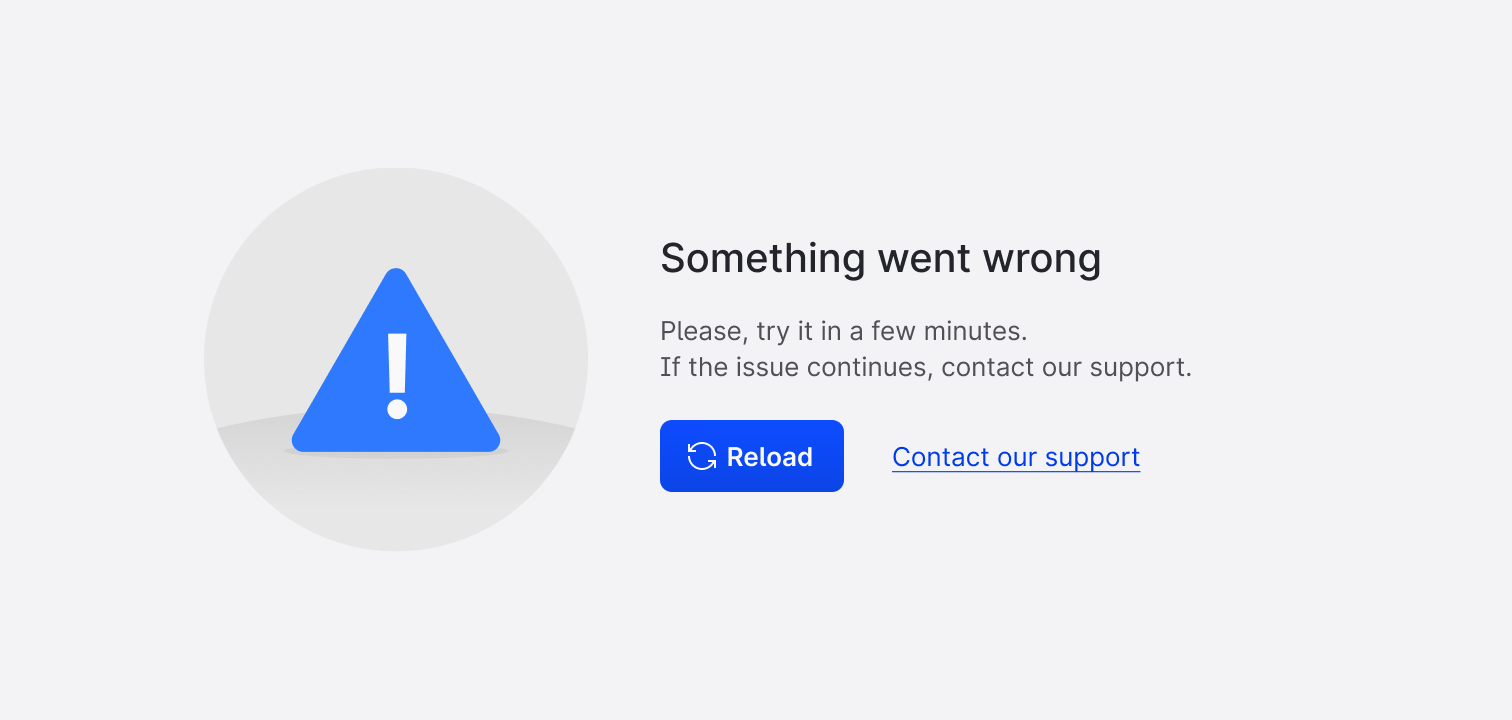The width and height of the screenshot is (1512, 720).
Task: Click "contact our support" in the description text
Action: pyautogui.click(x=1066, y=367)
